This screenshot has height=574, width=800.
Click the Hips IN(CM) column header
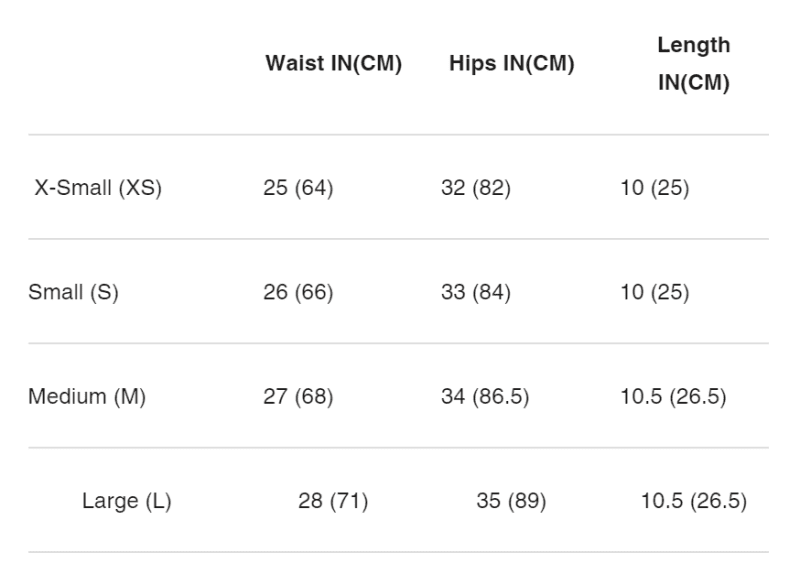(512, 63)
